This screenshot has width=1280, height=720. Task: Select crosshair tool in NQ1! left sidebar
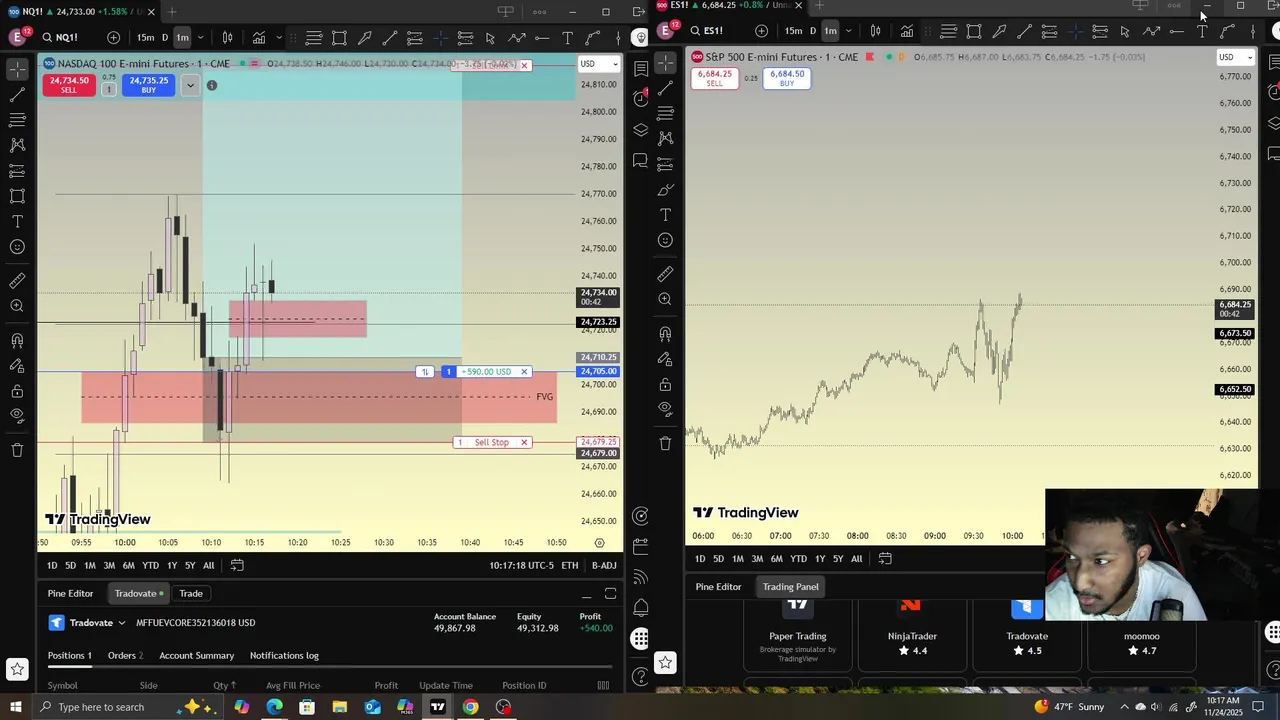coord(17,69)
